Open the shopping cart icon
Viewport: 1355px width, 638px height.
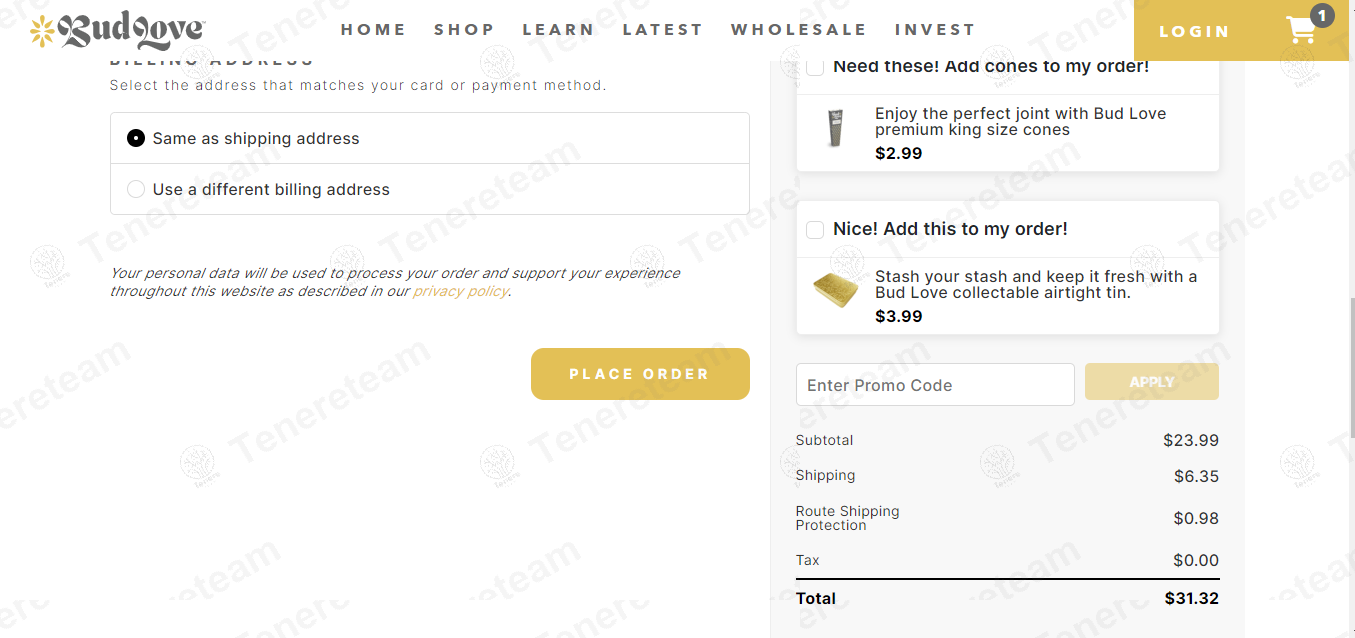coord(1301,31)
